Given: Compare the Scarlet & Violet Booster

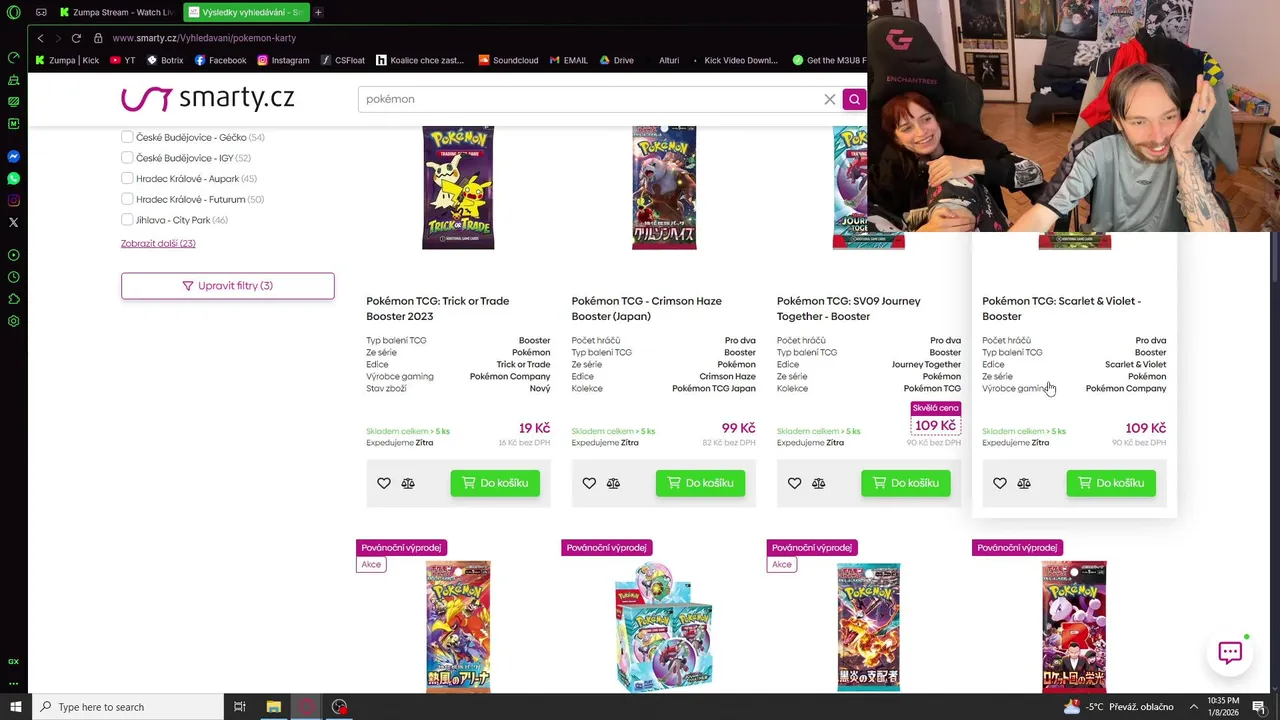Looking at the screenshot, I should (x=1024, y=483).
